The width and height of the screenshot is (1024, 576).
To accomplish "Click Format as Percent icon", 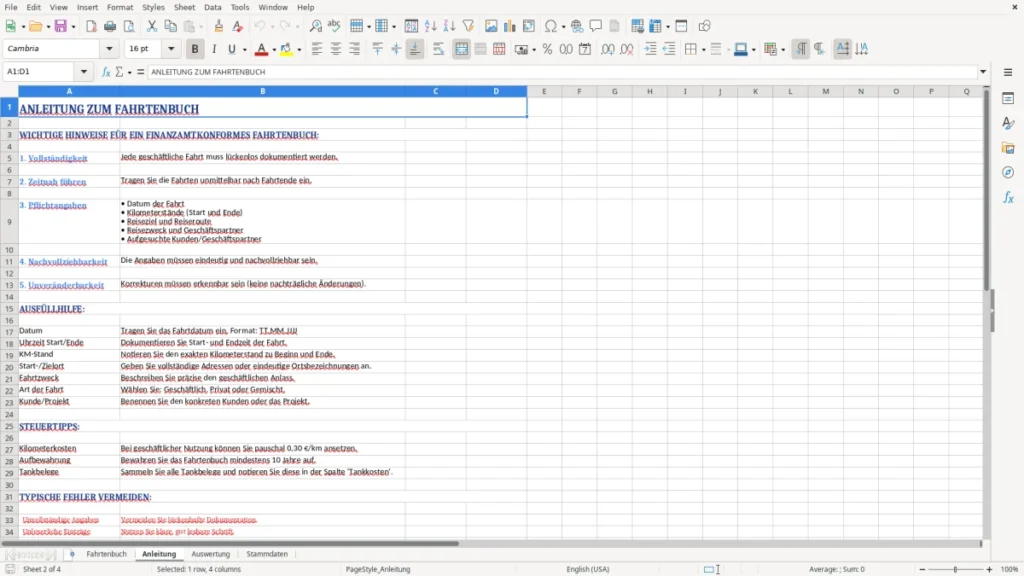I will pos(547,49).
